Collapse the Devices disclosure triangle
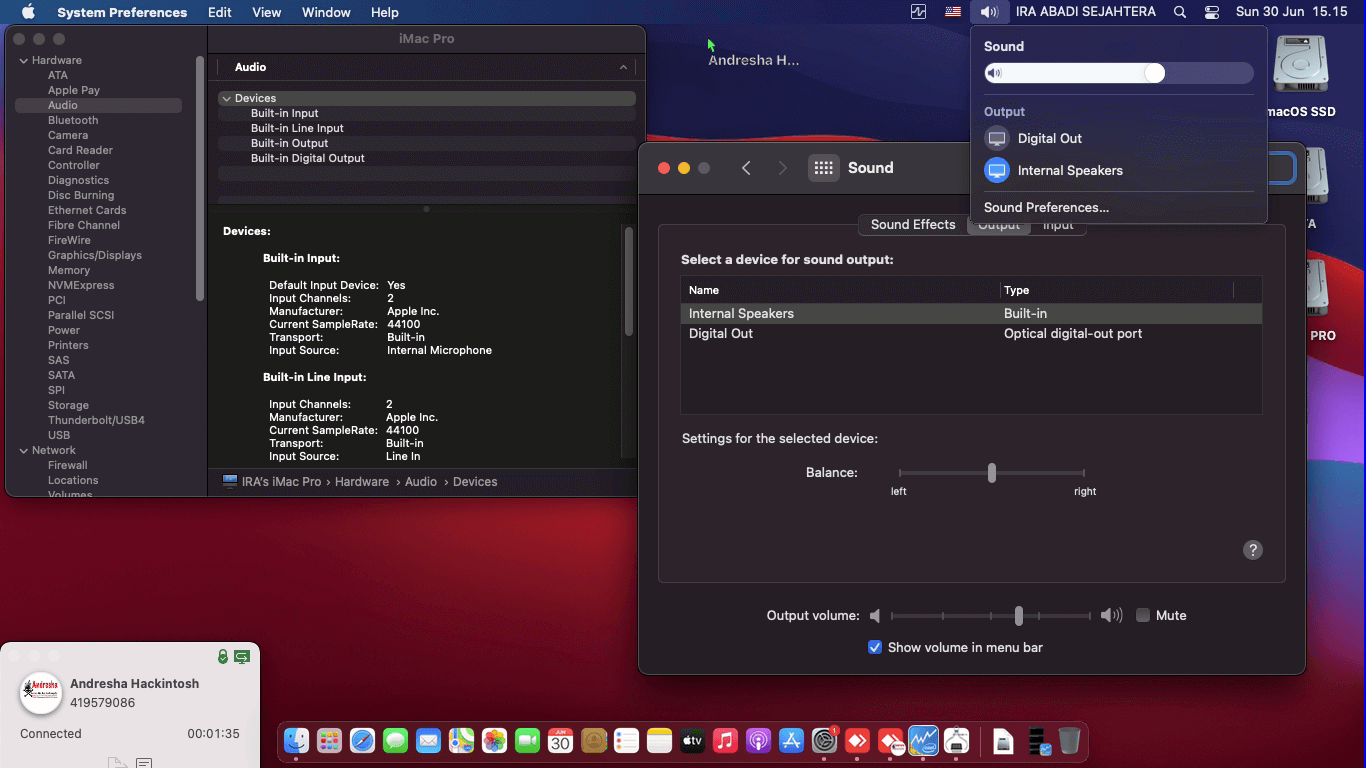The image size is (1366, 768). 227,98
